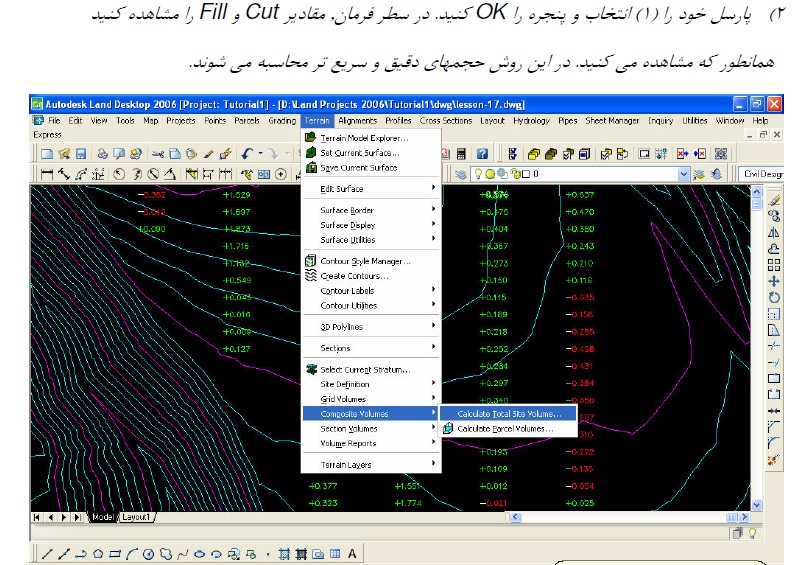This screenshot has height=565, width=800.
Task: Select the Revision Cloud tool
Action: point(166,554)
